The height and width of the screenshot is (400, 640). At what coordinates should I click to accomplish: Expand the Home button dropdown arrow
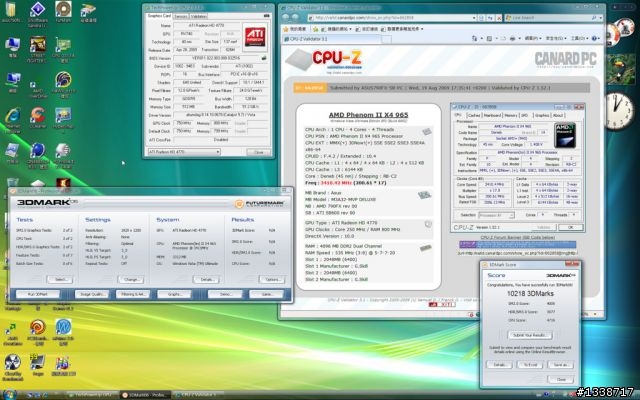coord(480,38)
